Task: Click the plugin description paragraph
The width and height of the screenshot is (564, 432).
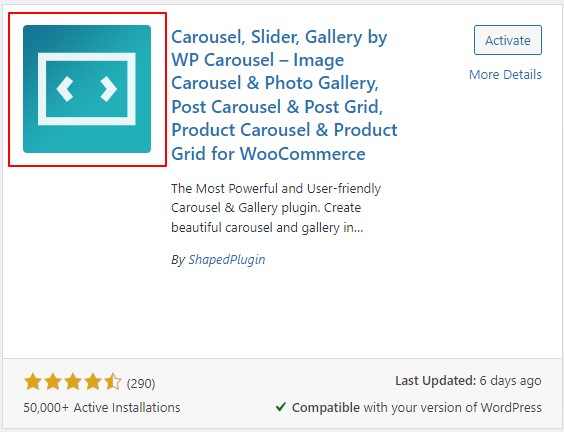Action: click(276, 208)
